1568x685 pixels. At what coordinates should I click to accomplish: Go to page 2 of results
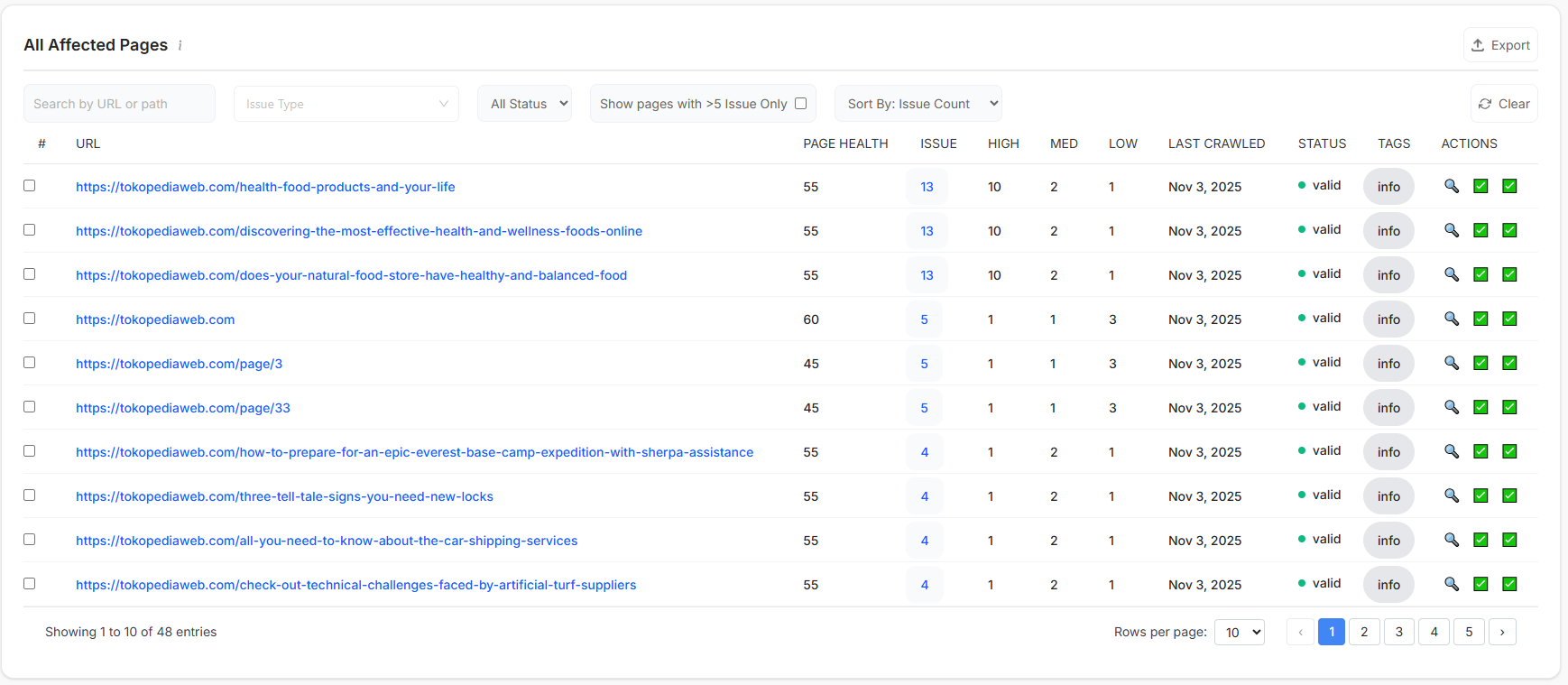tap(1364, 632)
